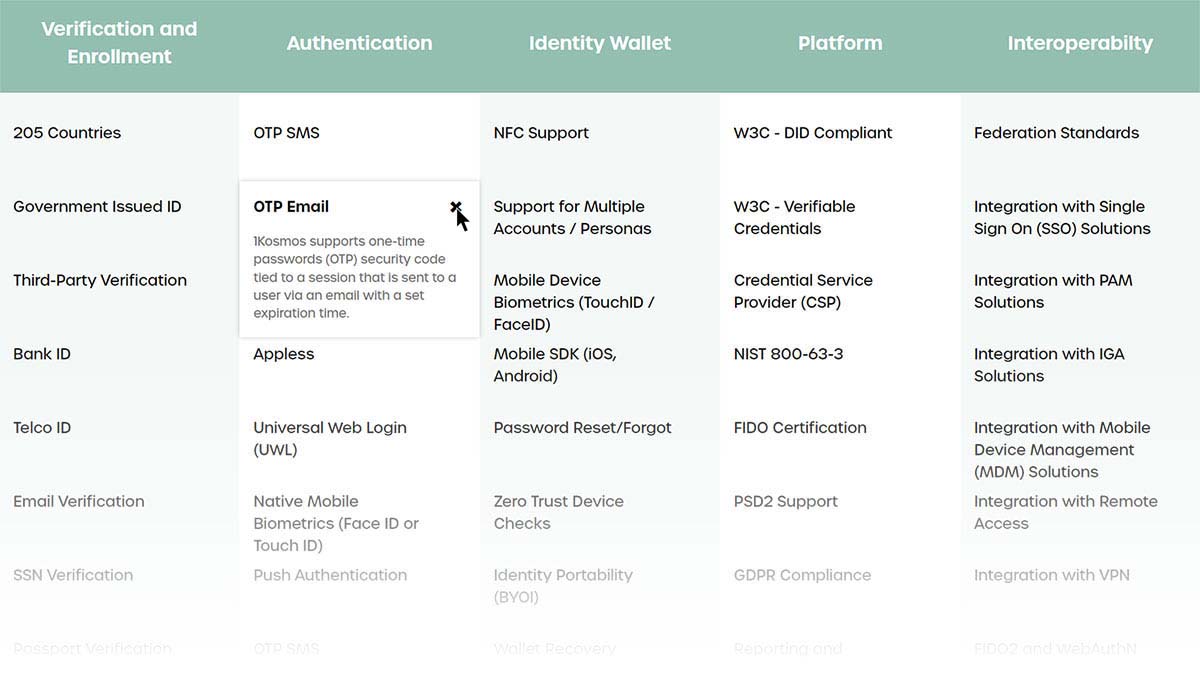Click Password Reset/Forgot feature

pos(582,428)
